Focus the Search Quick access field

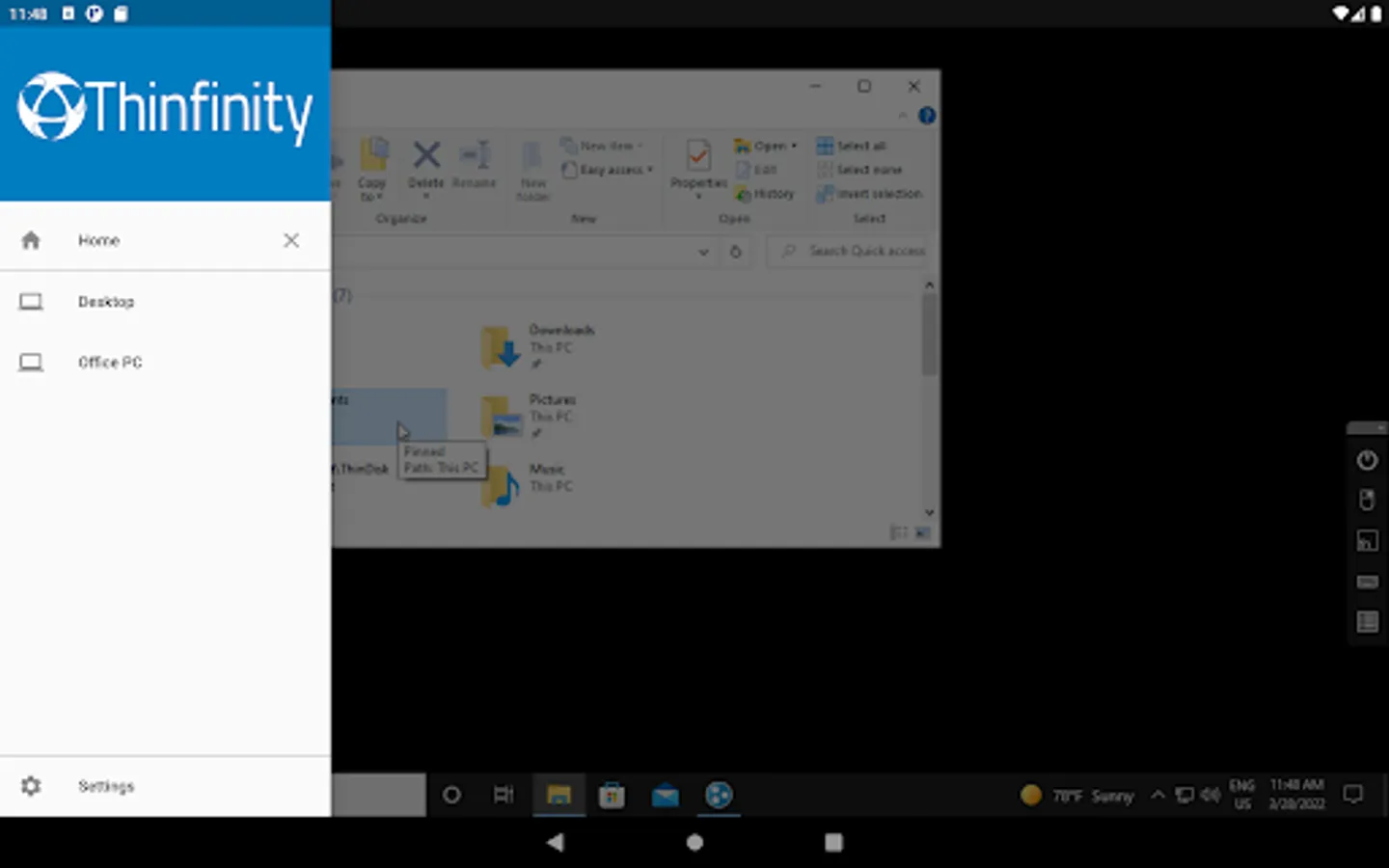[848, 252]
